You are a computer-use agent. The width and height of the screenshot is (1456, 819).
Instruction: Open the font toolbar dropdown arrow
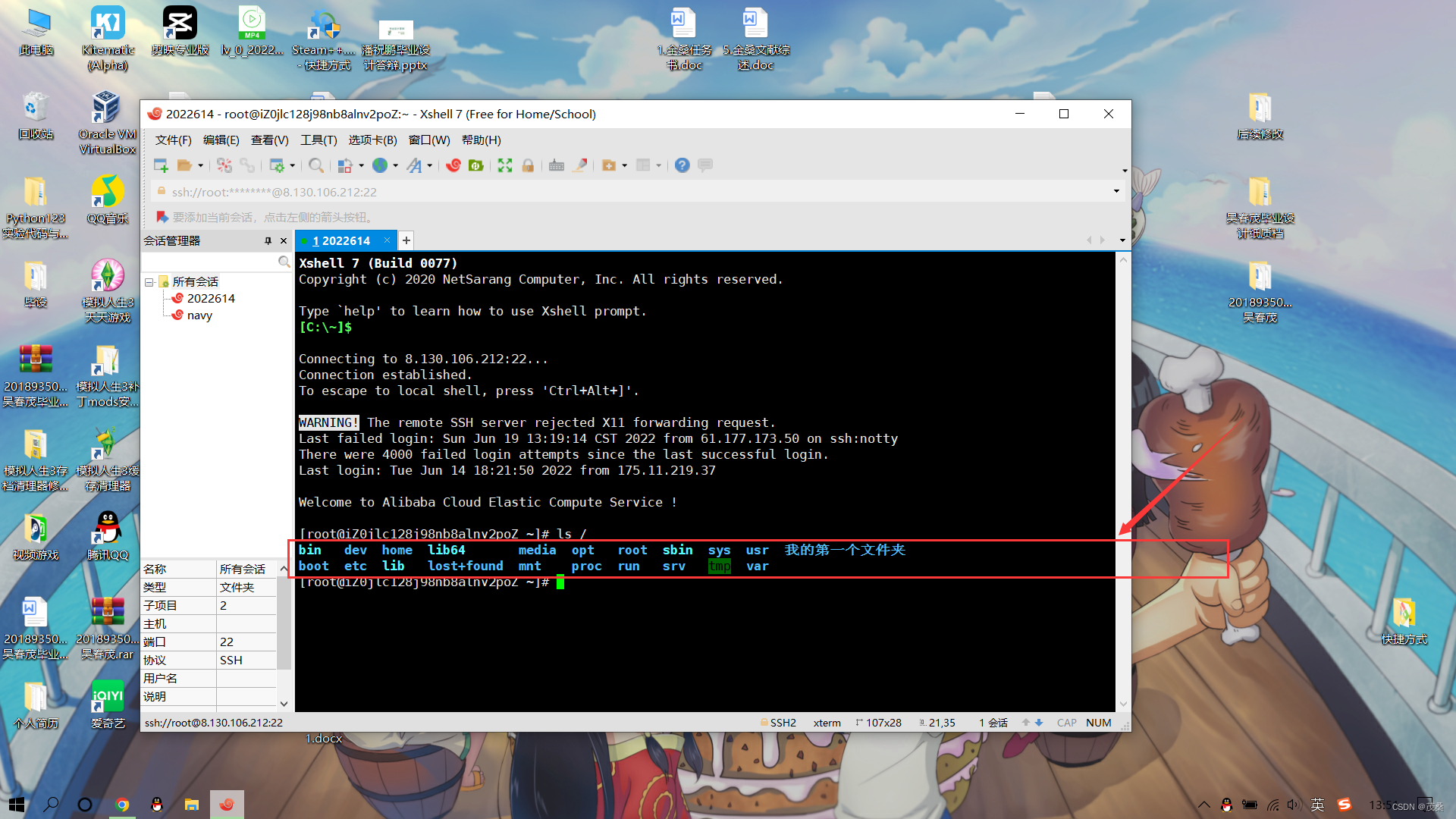click(430, 165)
